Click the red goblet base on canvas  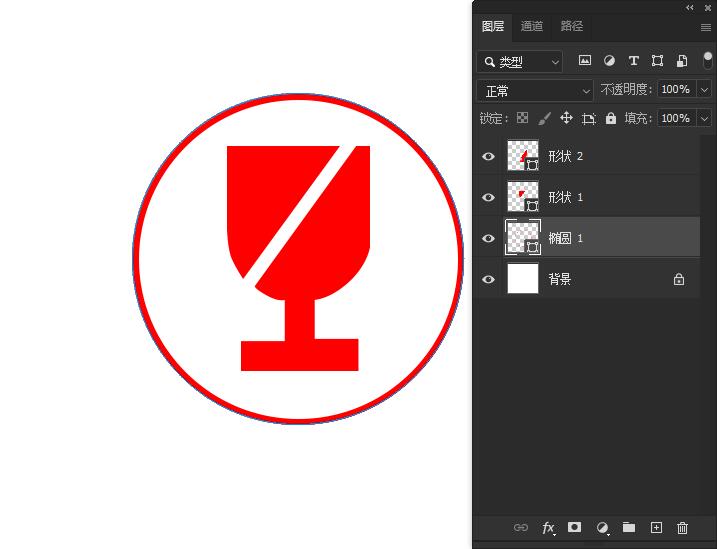point(300,355)
